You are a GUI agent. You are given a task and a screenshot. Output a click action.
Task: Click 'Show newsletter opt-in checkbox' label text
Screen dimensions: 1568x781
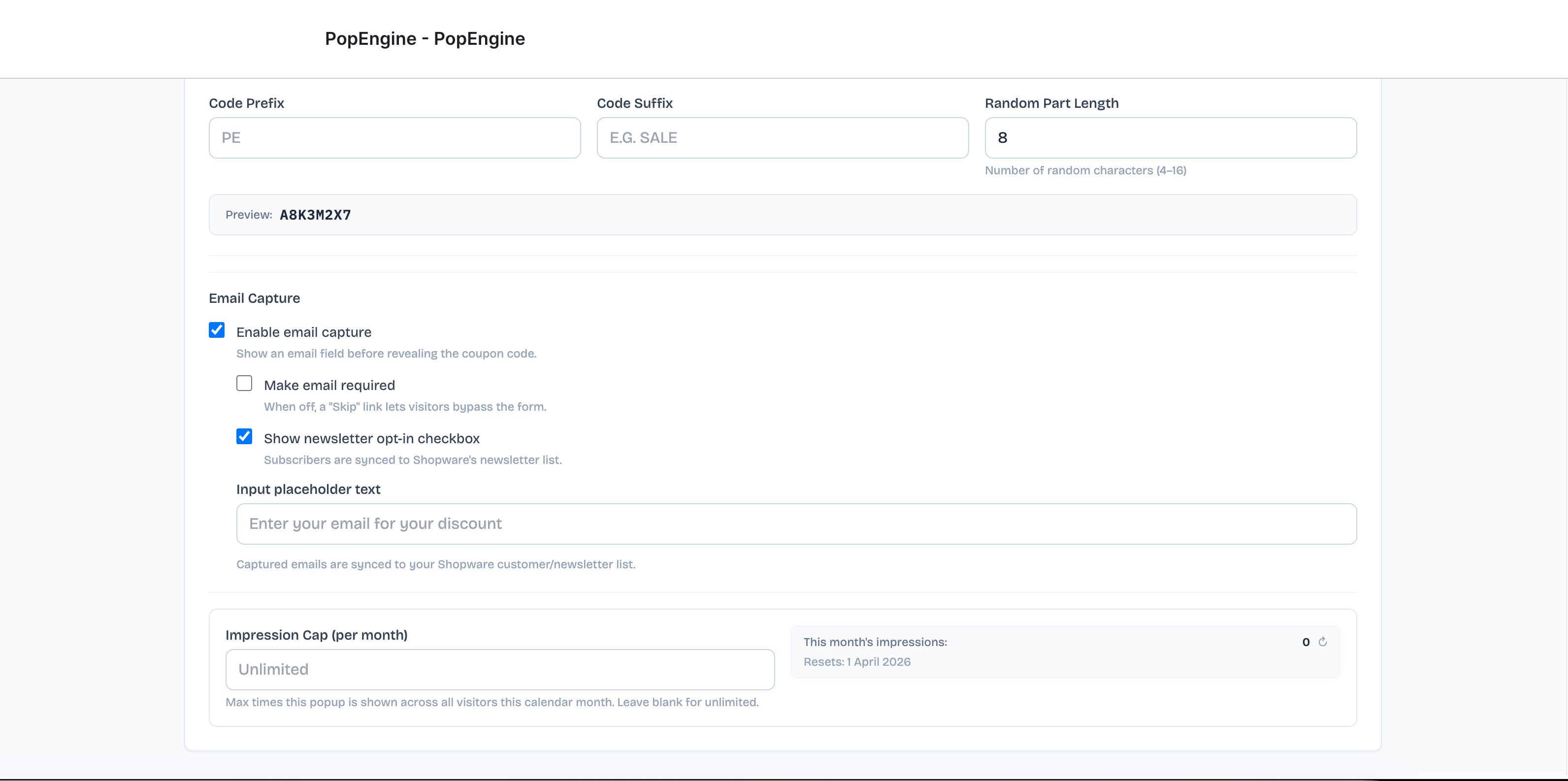pos(371,439)
